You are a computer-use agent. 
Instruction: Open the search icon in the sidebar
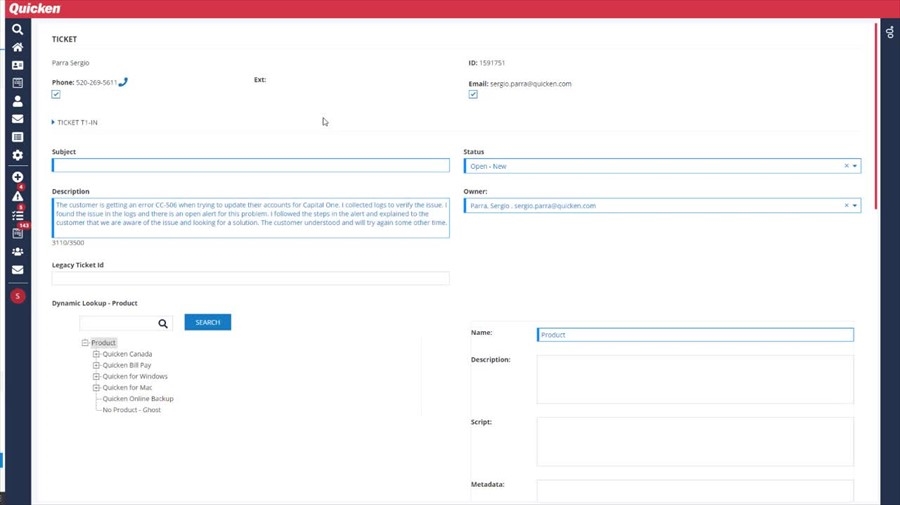(17, 30)
